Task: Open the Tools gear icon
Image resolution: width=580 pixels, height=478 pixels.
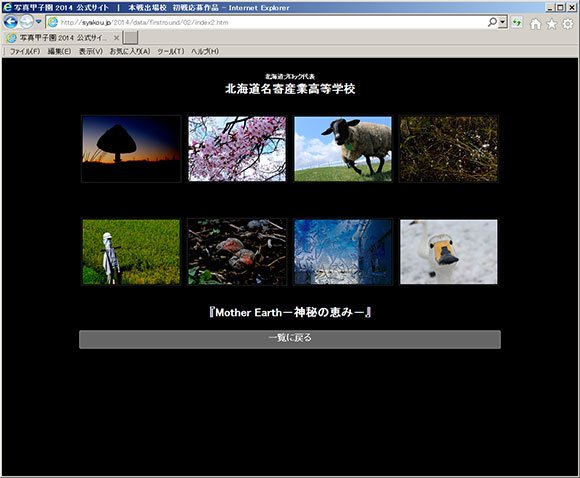Action: click(x=568, y=24)
